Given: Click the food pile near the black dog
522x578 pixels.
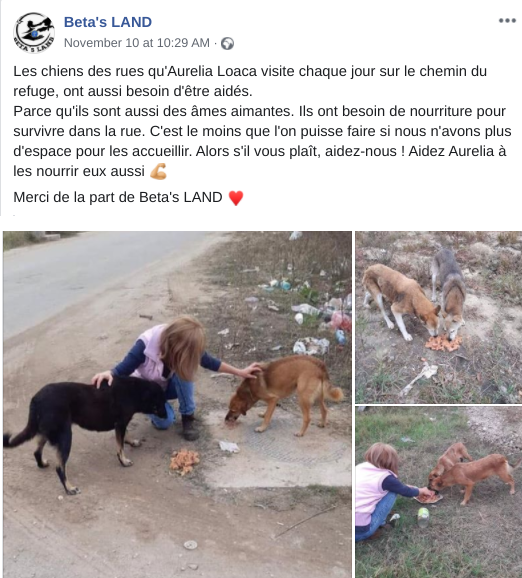Looking at the screenshot, I should 185,462.
